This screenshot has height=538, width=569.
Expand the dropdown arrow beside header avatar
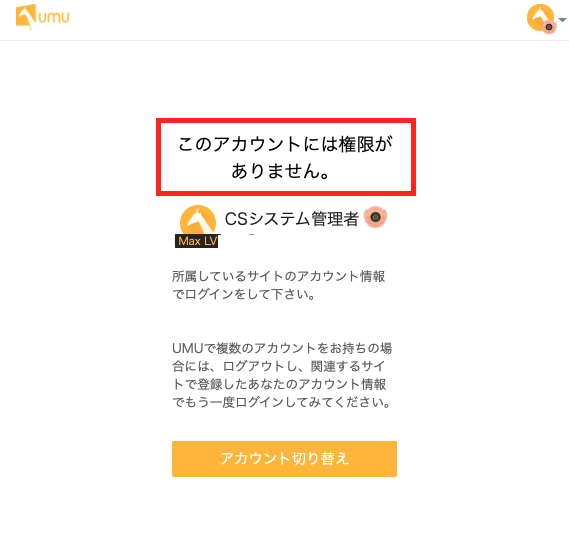[562, 20]
